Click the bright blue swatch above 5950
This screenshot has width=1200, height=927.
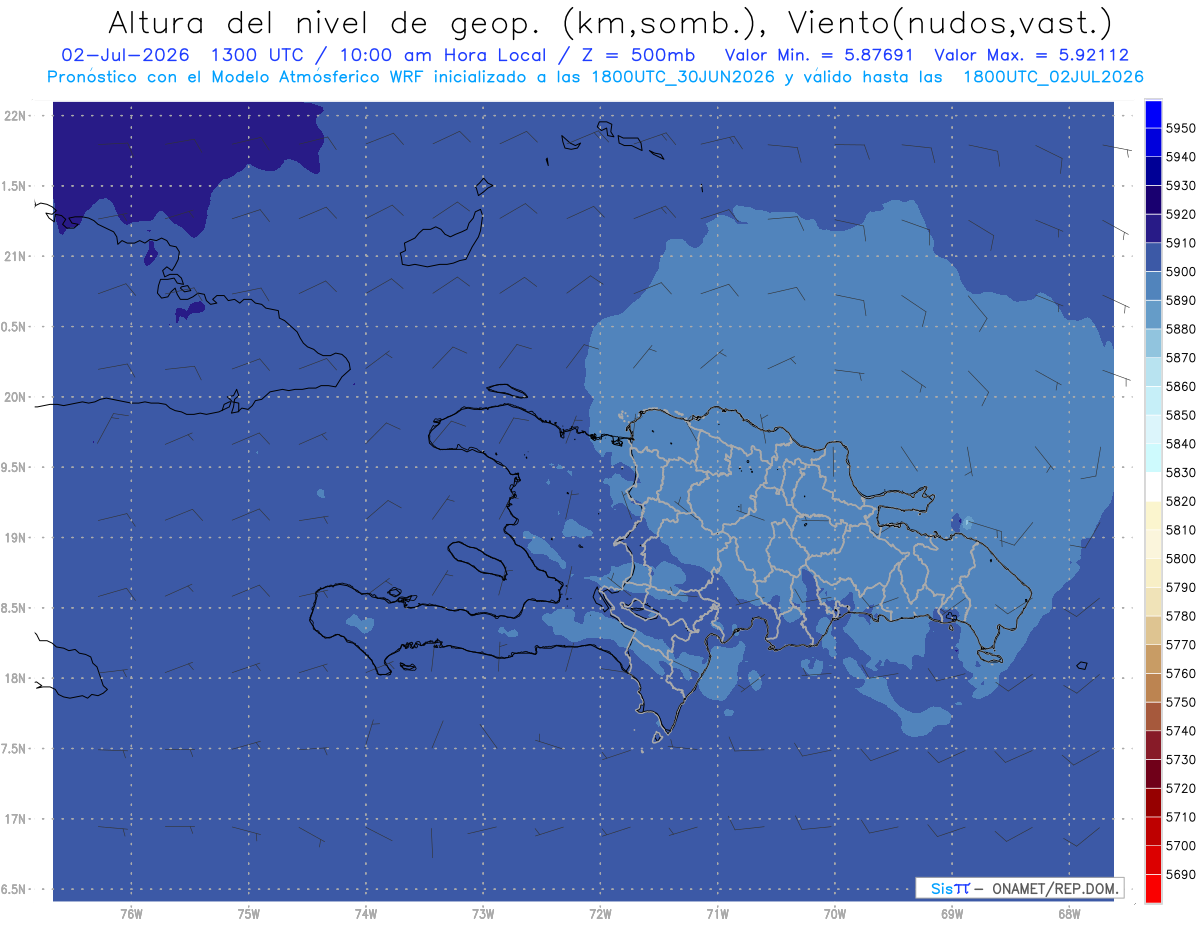(1153, 114)
